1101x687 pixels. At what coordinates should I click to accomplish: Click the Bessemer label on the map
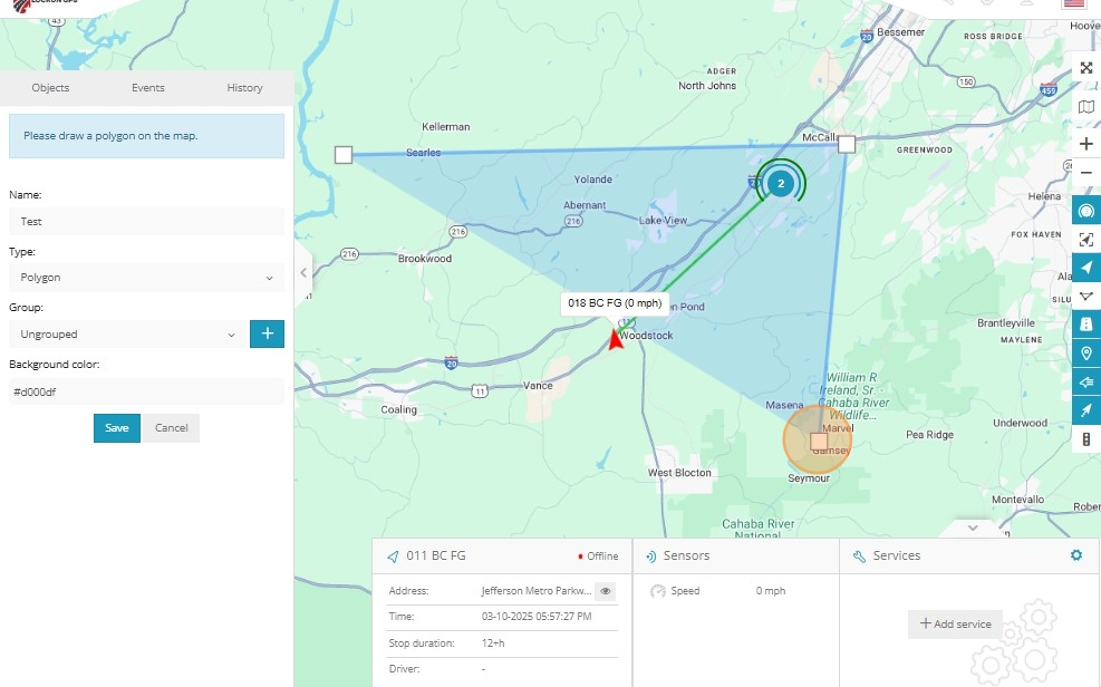(x=901, y=32)
